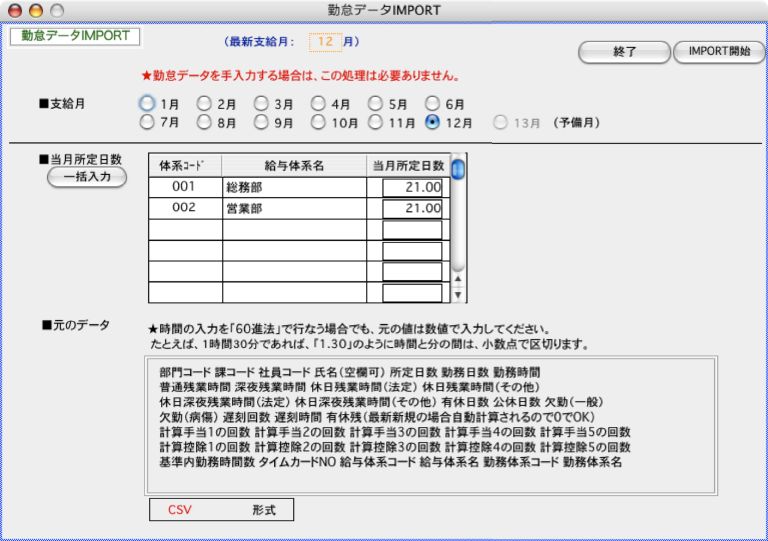
Task: Choose the 3月 radio option
Action: (x=261, y=103)
